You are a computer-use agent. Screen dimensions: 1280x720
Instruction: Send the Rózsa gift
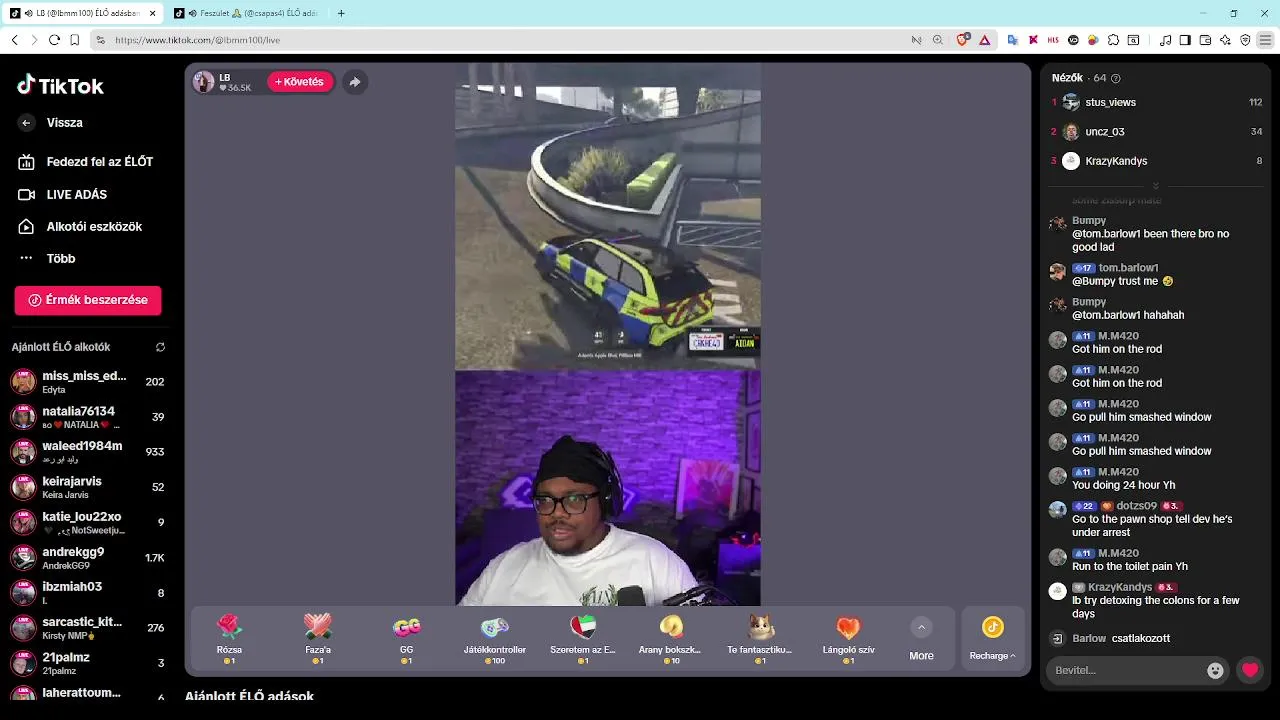(x=229, y=640)
